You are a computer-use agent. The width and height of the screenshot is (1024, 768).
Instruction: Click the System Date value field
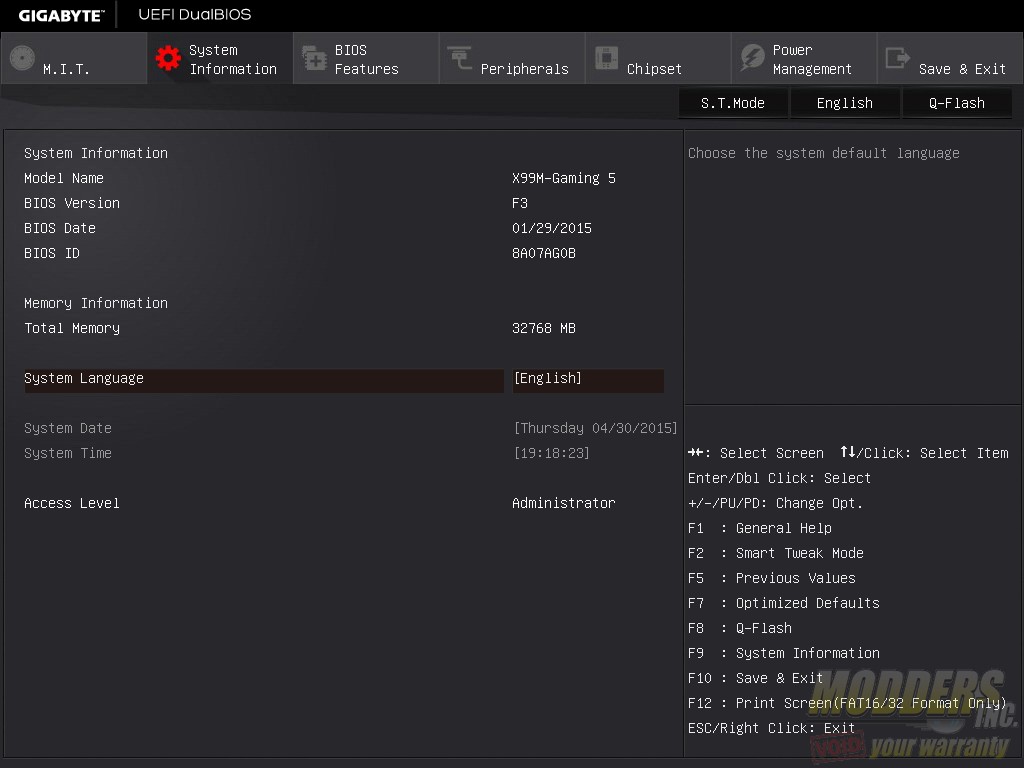[x=596, y=428]
